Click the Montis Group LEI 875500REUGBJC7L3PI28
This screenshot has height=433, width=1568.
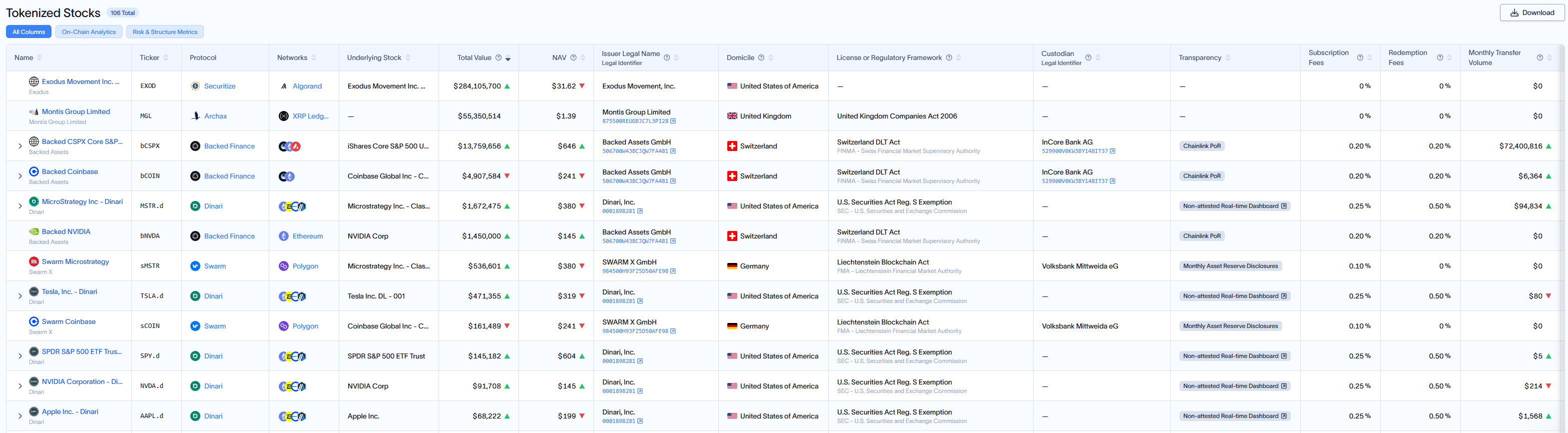coord(635,121)
